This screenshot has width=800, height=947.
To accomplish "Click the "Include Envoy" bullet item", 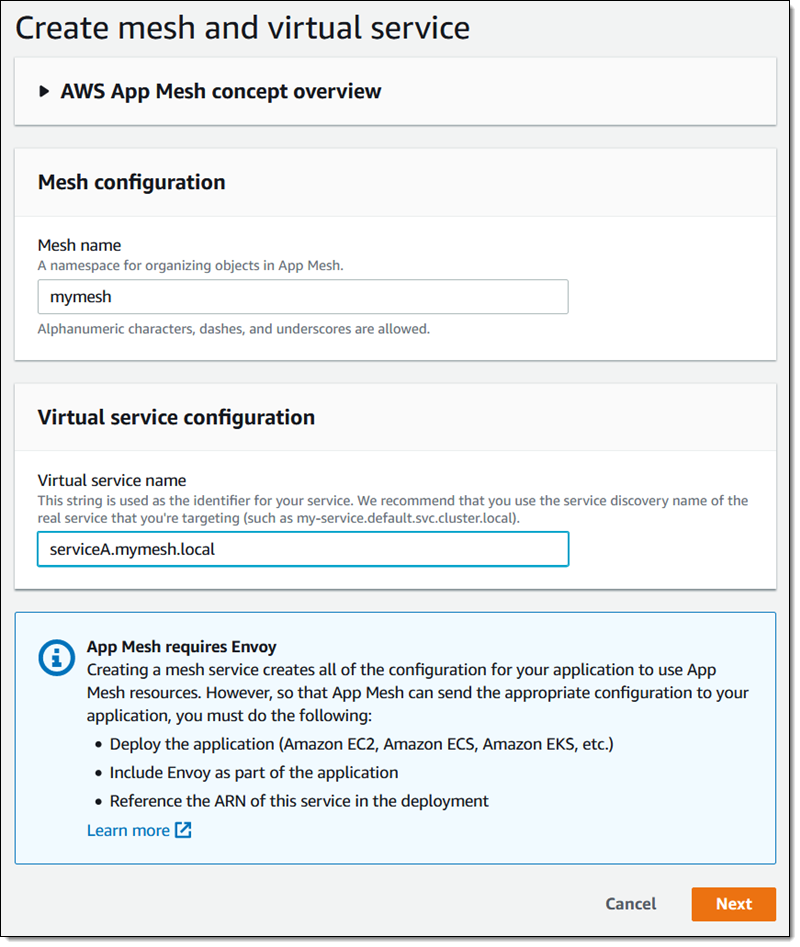I will coord(254,772).
